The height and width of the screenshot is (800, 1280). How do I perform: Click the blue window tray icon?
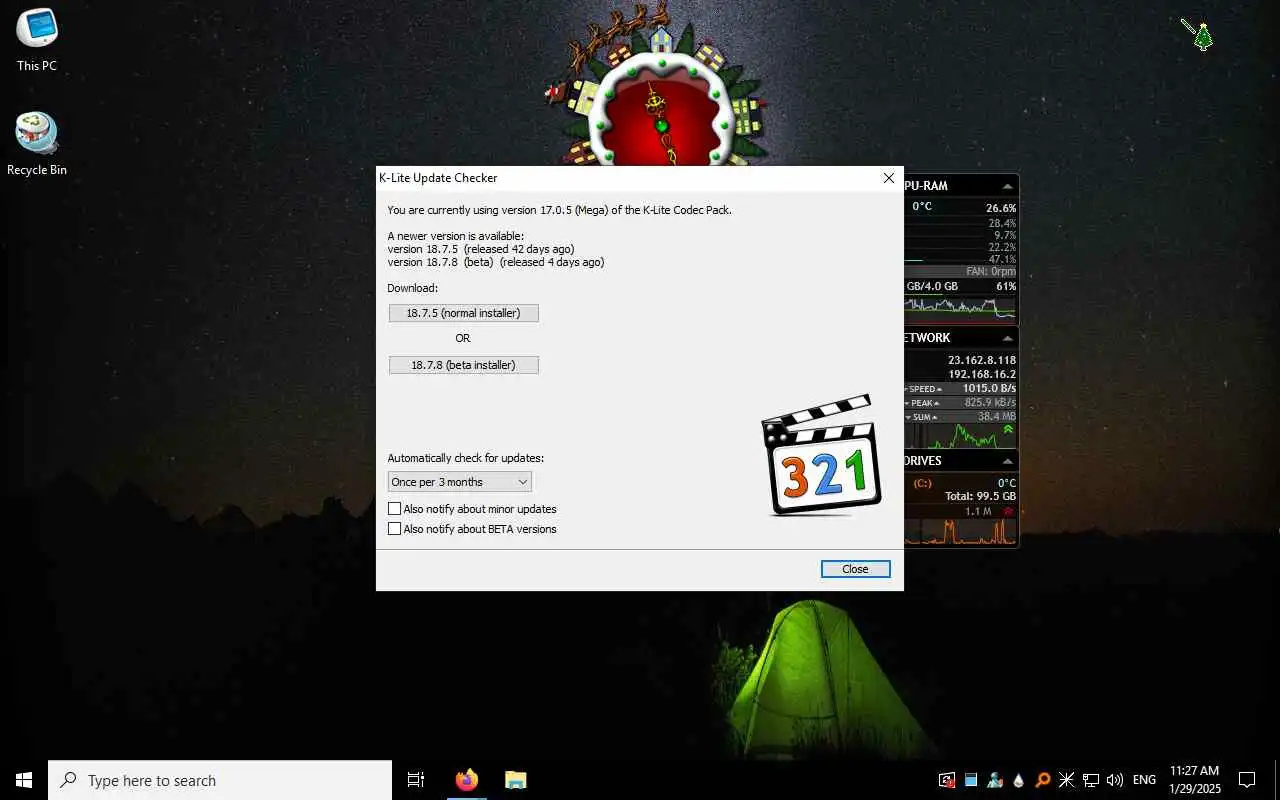click(x=970, y=780)
